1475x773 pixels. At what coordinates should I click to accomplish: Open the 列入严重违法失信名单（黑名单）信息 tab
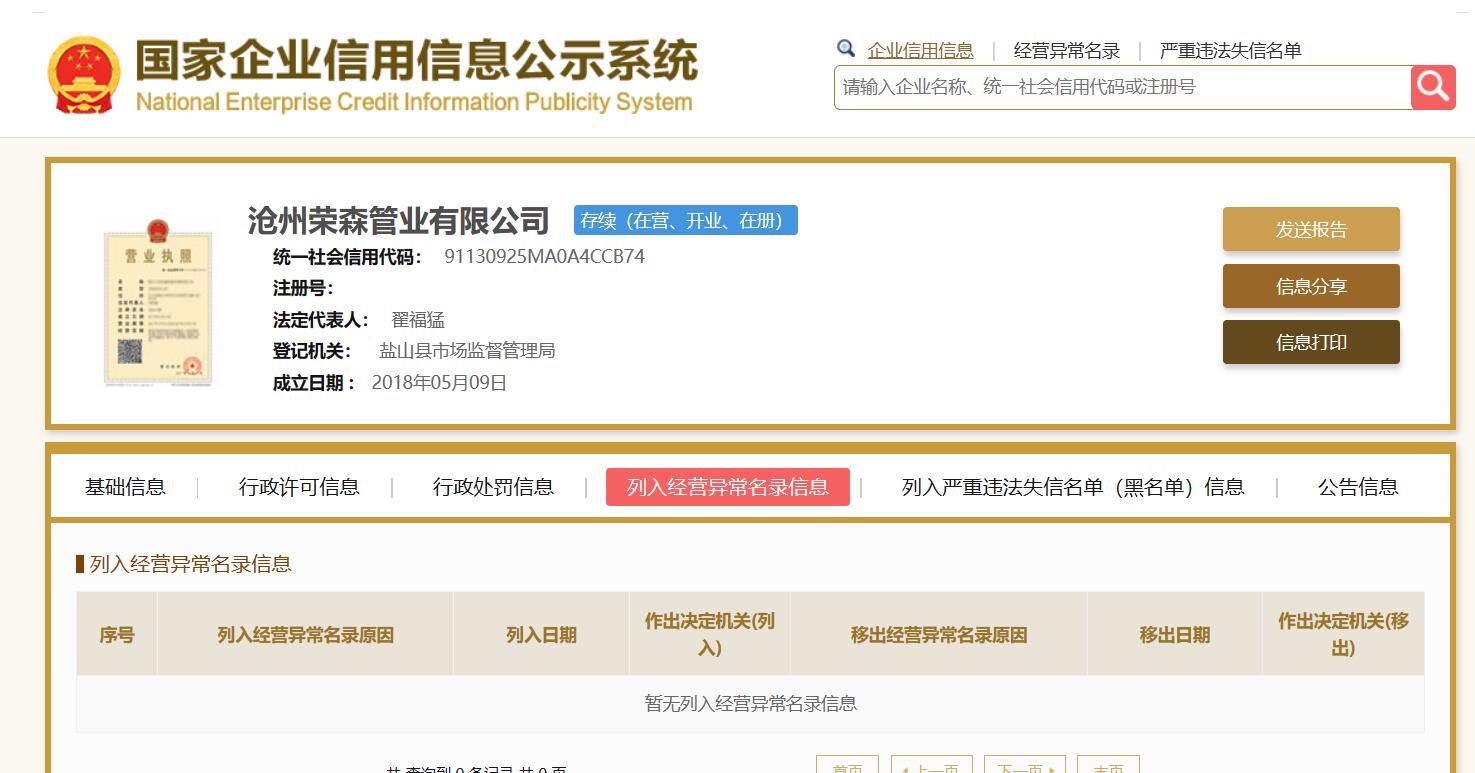pyautogui.click(x=1073, y=487)
